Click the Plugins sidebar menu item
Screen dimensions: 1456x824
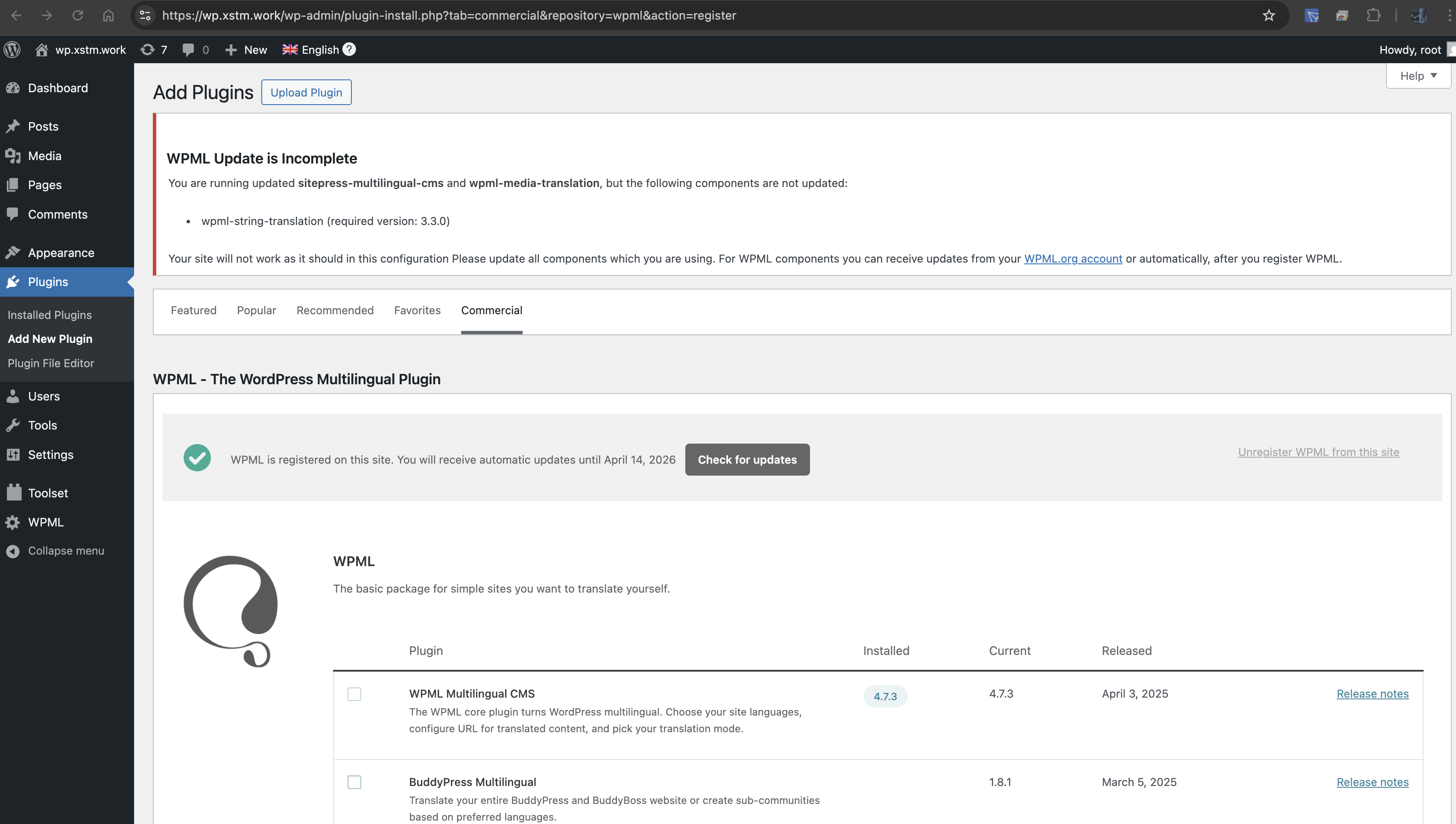(67, 282)
